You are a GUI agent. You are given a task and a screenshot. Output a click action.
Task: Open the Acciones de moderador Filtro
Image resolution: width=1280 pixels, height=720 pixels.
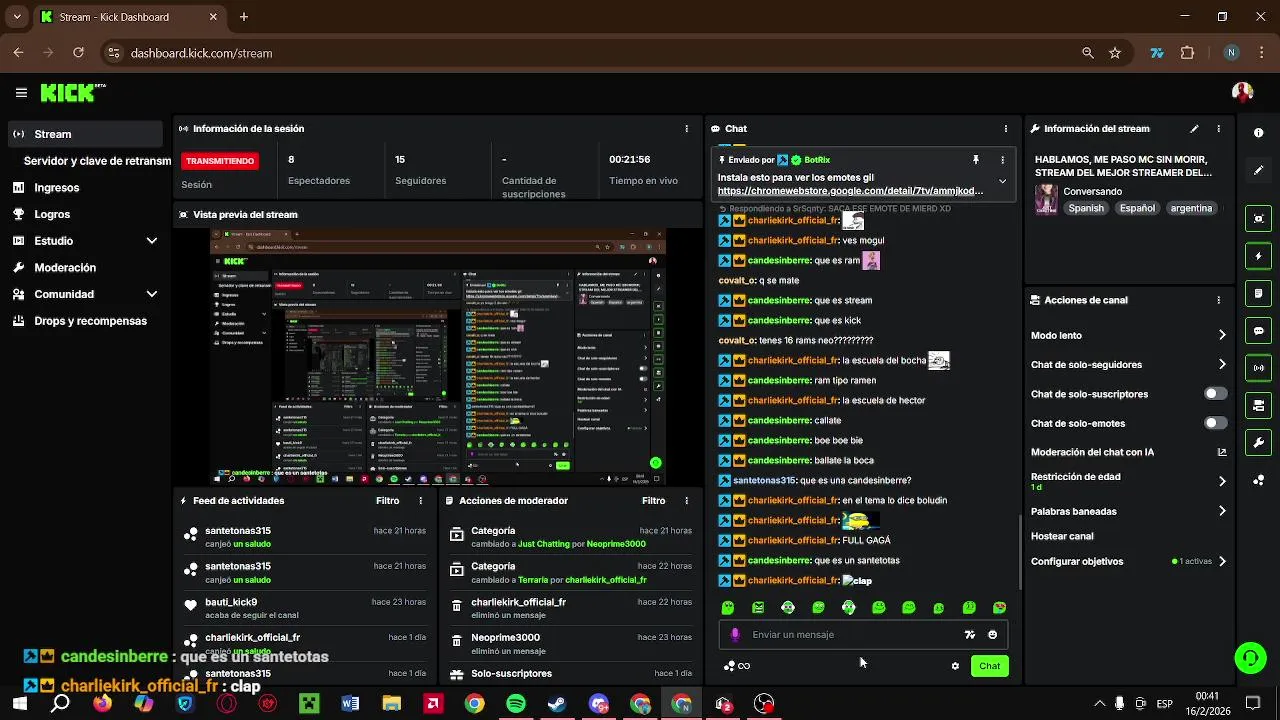(653, 501)
